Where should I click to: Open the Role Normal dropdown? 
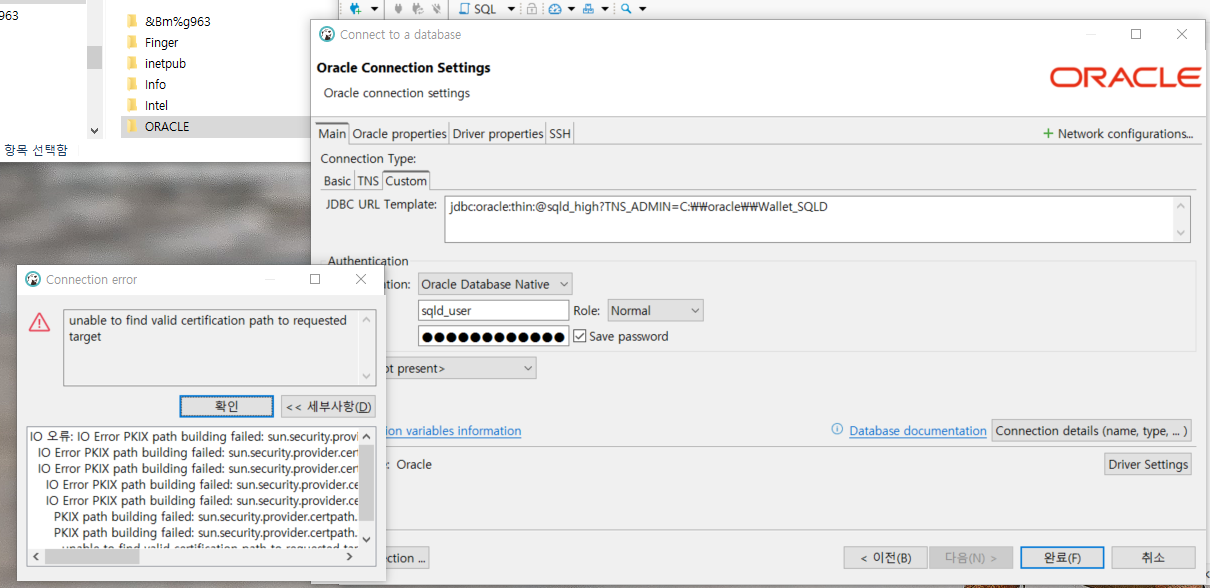[655, 311]
